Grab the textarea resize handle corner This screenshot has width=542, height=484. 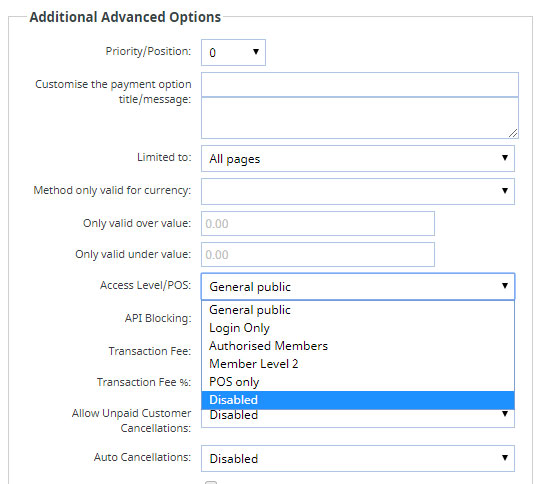(x=513, y=133)
